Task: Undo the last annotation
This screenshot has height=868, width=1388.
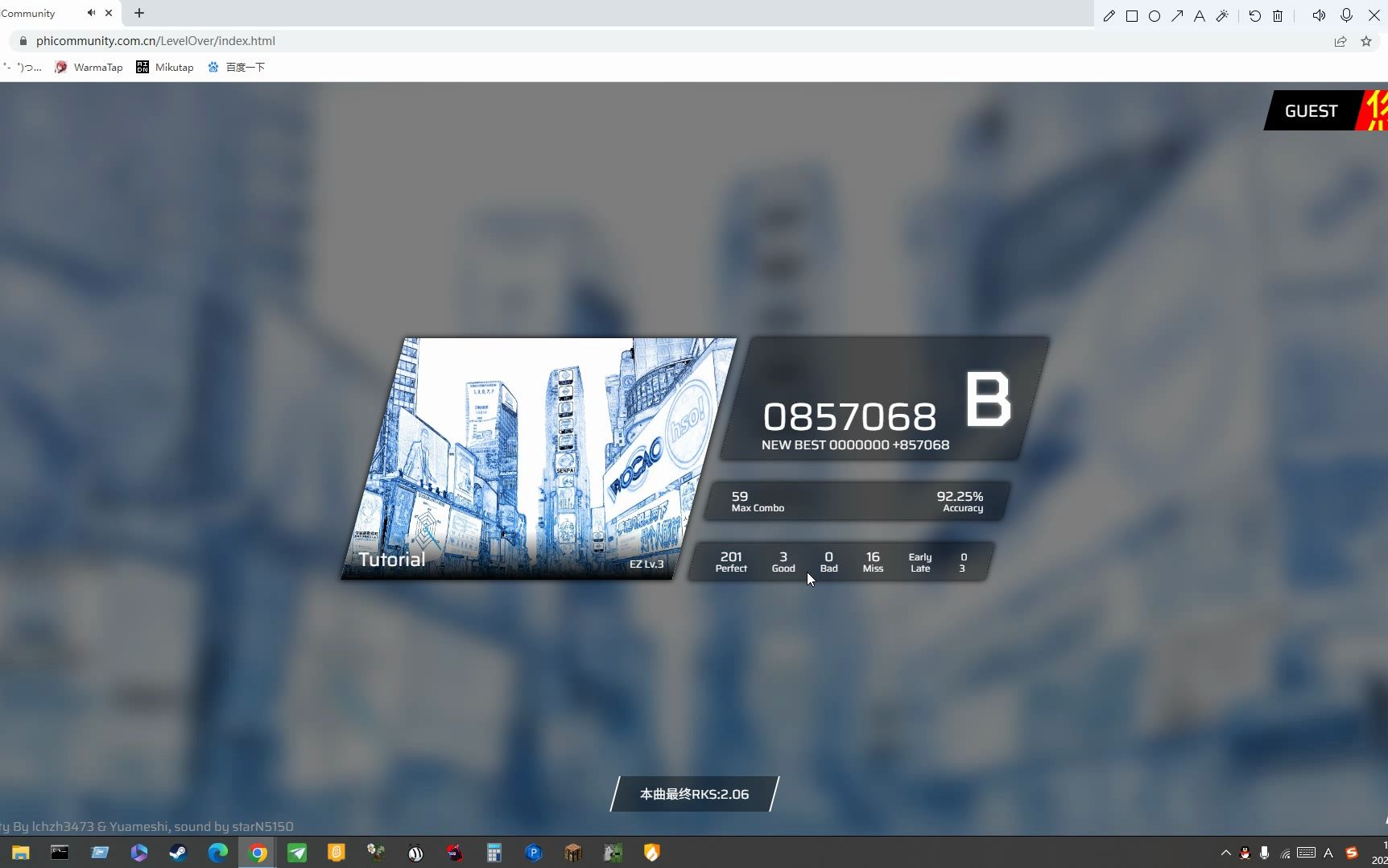Action: (x=1254, y=16)
